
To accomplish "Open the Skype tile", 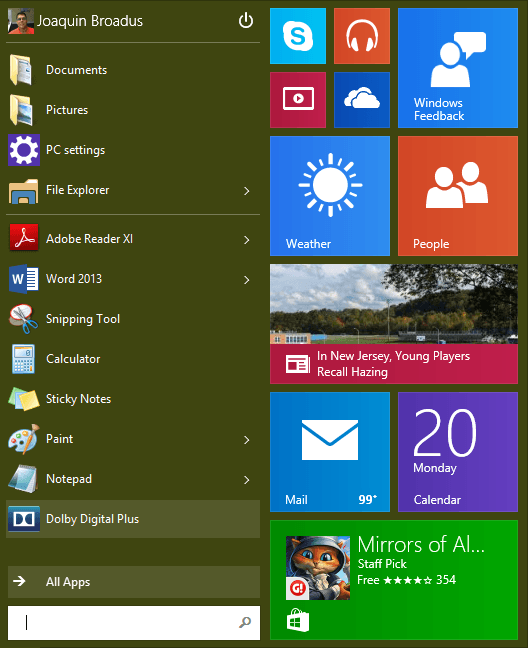I will [298, 36].
